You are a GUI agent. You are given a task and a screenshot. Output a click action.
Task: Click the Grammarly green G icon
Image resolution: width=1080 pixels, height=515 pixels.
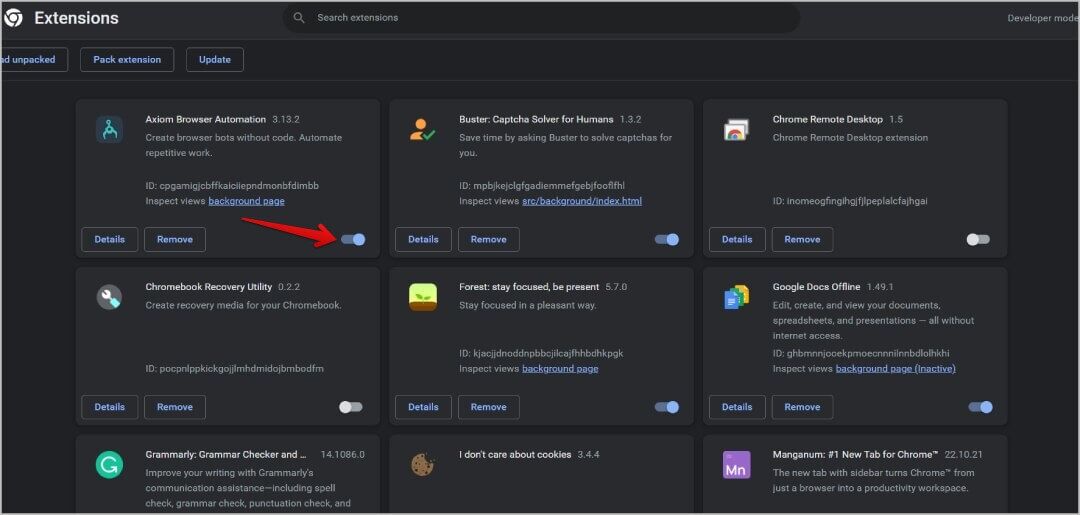[109, 465]
